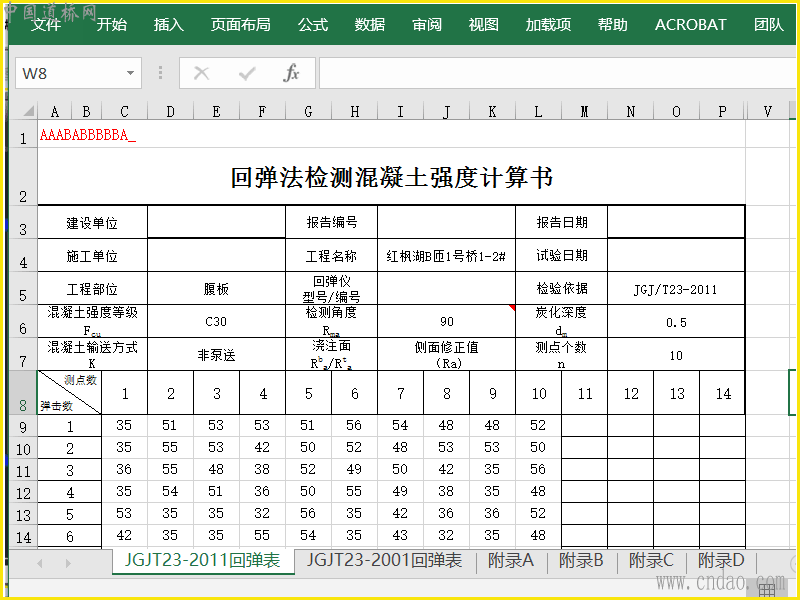Select row header 3
The image size is (800, 600).
tap(23, 222)
